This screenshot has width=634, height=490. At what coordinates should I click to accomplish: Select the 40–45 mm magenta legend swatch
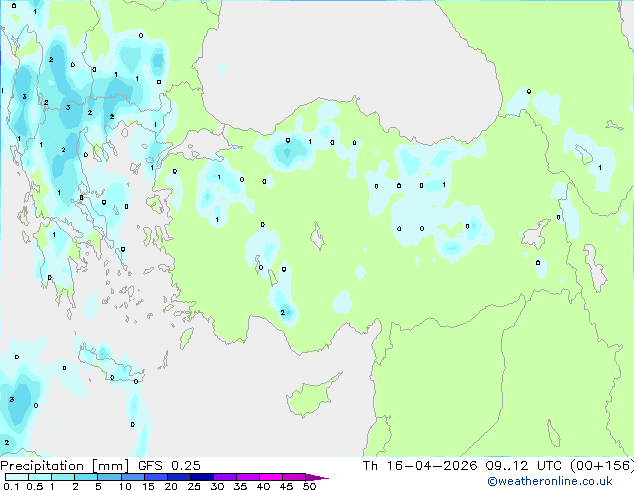pyautogui.click(x=271, y=477)
